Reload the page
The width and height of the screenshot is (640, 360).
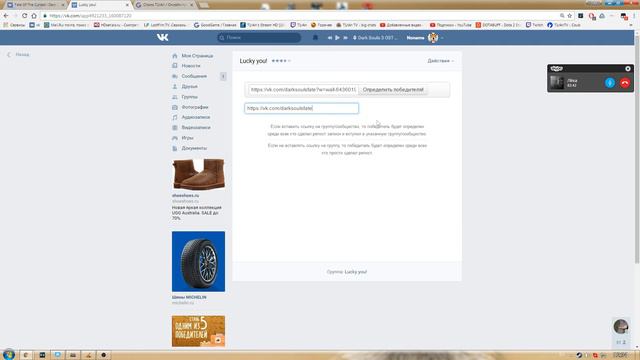tap(24, 16)
